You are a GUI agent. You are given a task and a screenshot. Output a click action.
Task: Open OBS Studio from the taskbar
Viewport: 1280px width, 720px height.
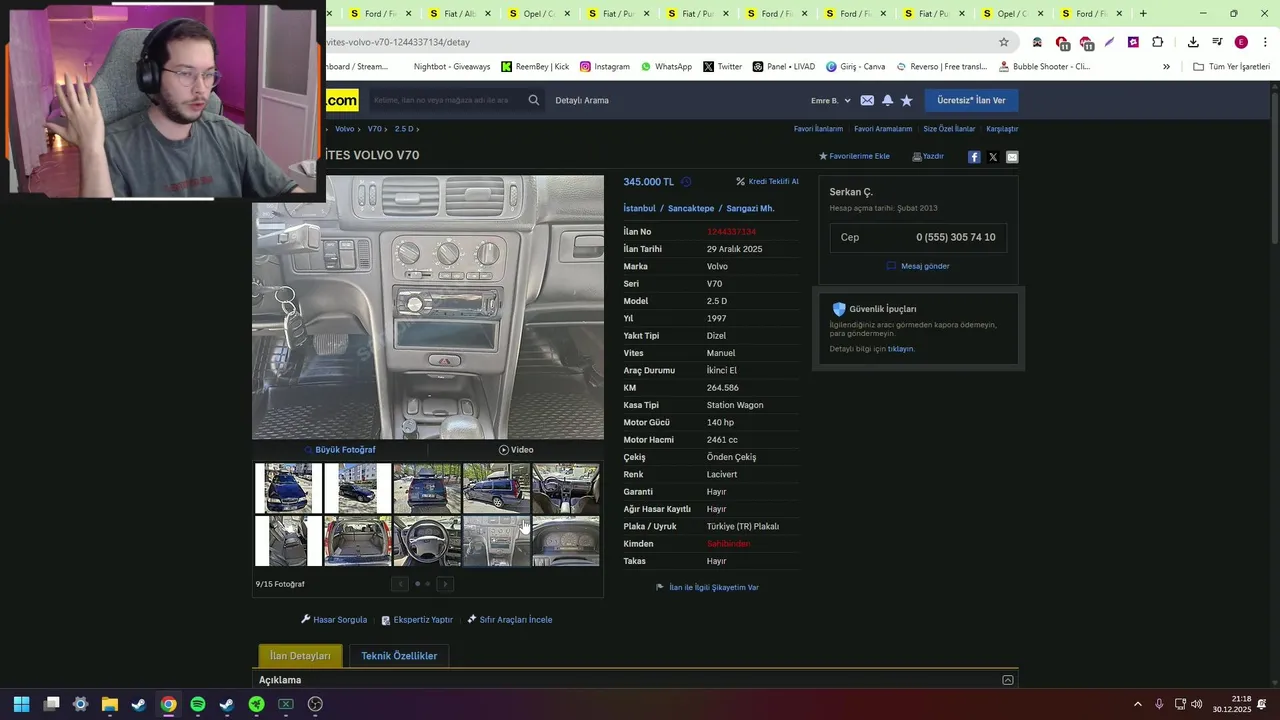click(315, 704)
